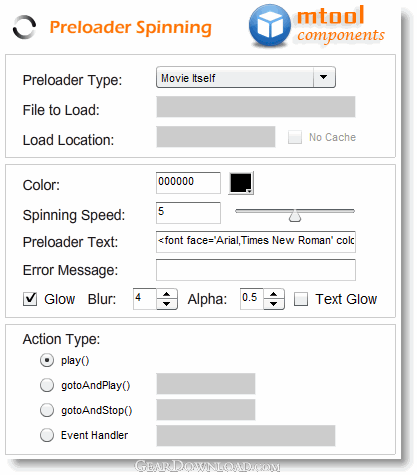Decrease Blur value with down arrow
The height and width of the screenshot is (475, 417).
[x=167, y=304]
